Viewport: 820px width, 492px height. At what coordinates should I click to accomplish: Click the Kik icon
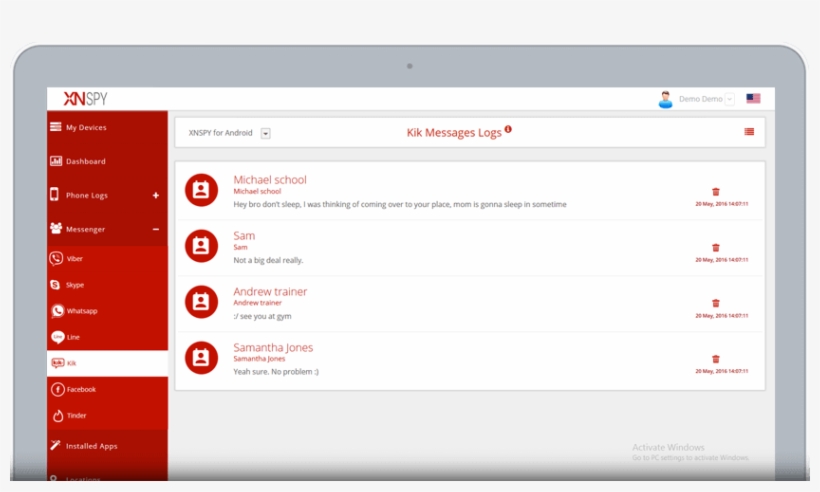pos(58,363)
